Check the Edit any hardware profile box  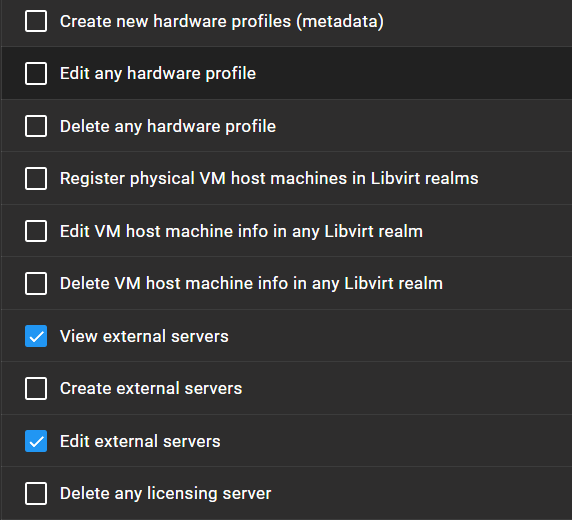tap(36, 73)
